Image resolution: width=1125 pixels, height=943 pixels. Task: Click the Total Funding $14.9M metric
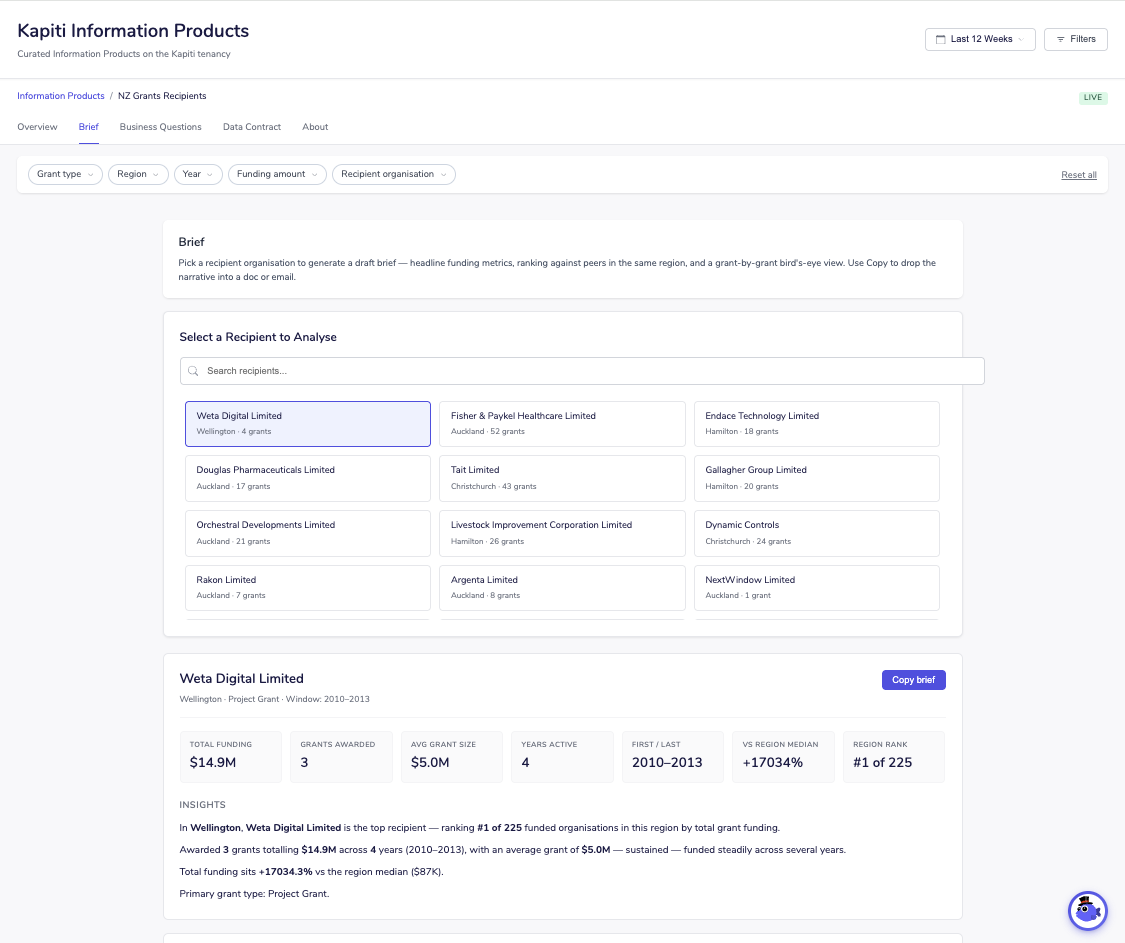click(x=230, y=756)
